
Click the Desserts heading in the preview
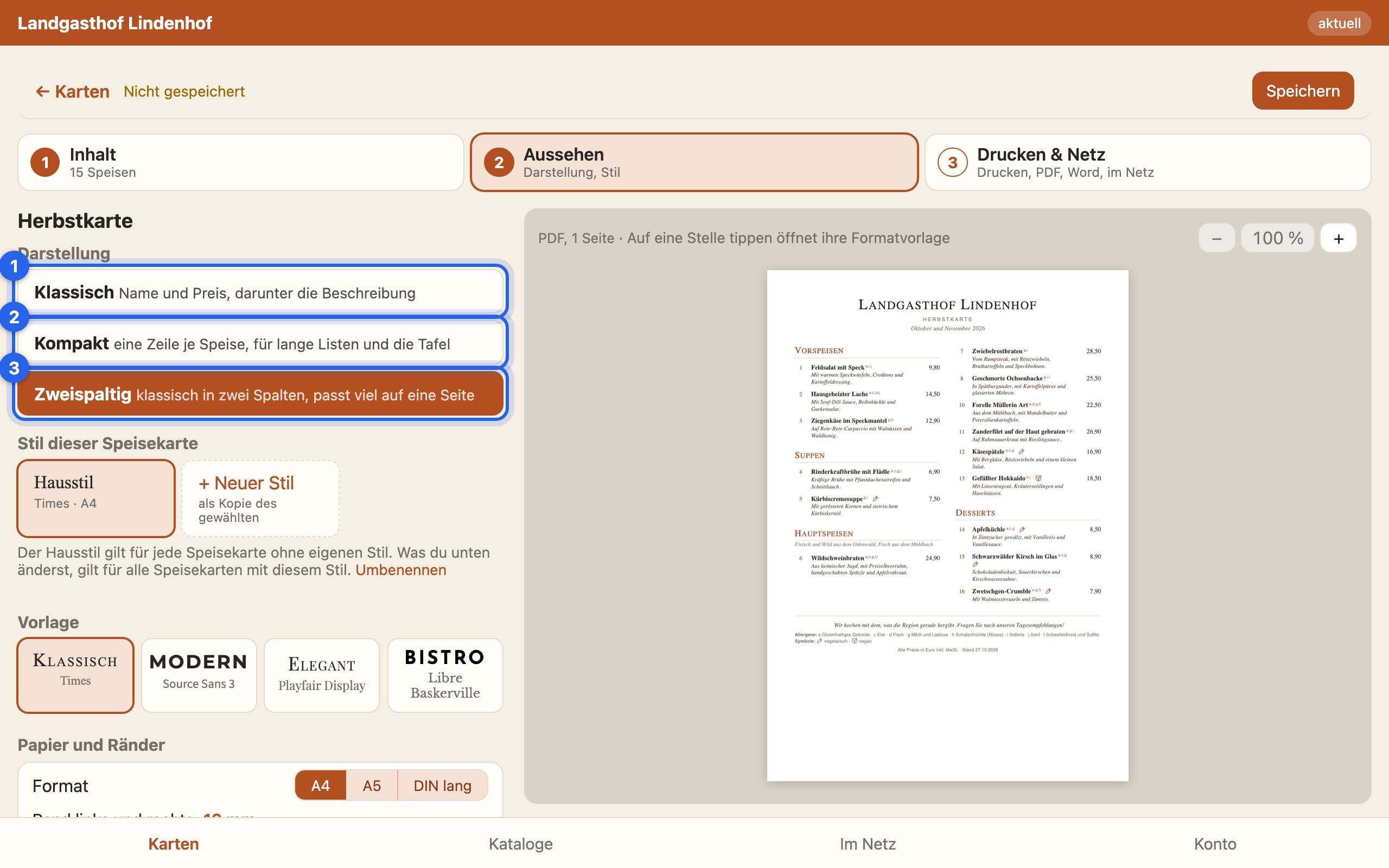[975, 513]
